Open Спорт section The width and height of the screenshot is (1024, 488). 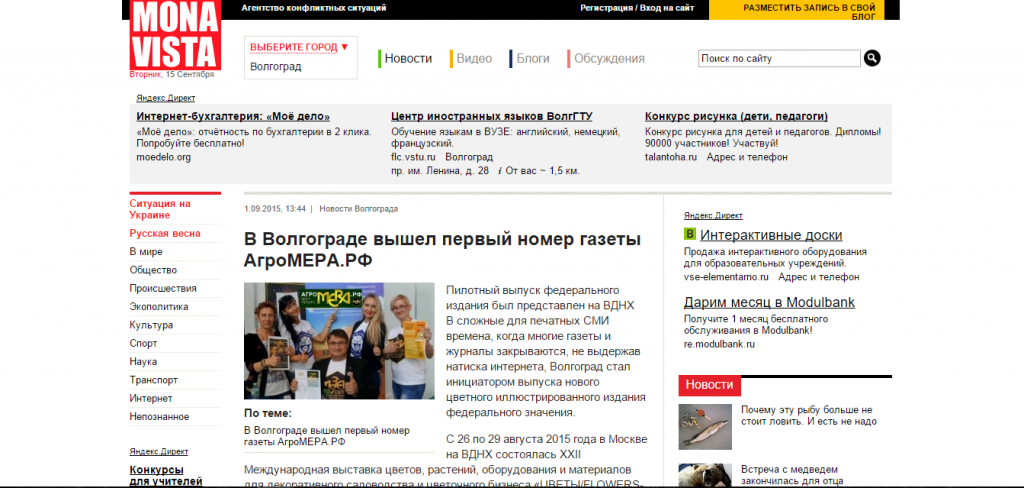coord(143,343)
